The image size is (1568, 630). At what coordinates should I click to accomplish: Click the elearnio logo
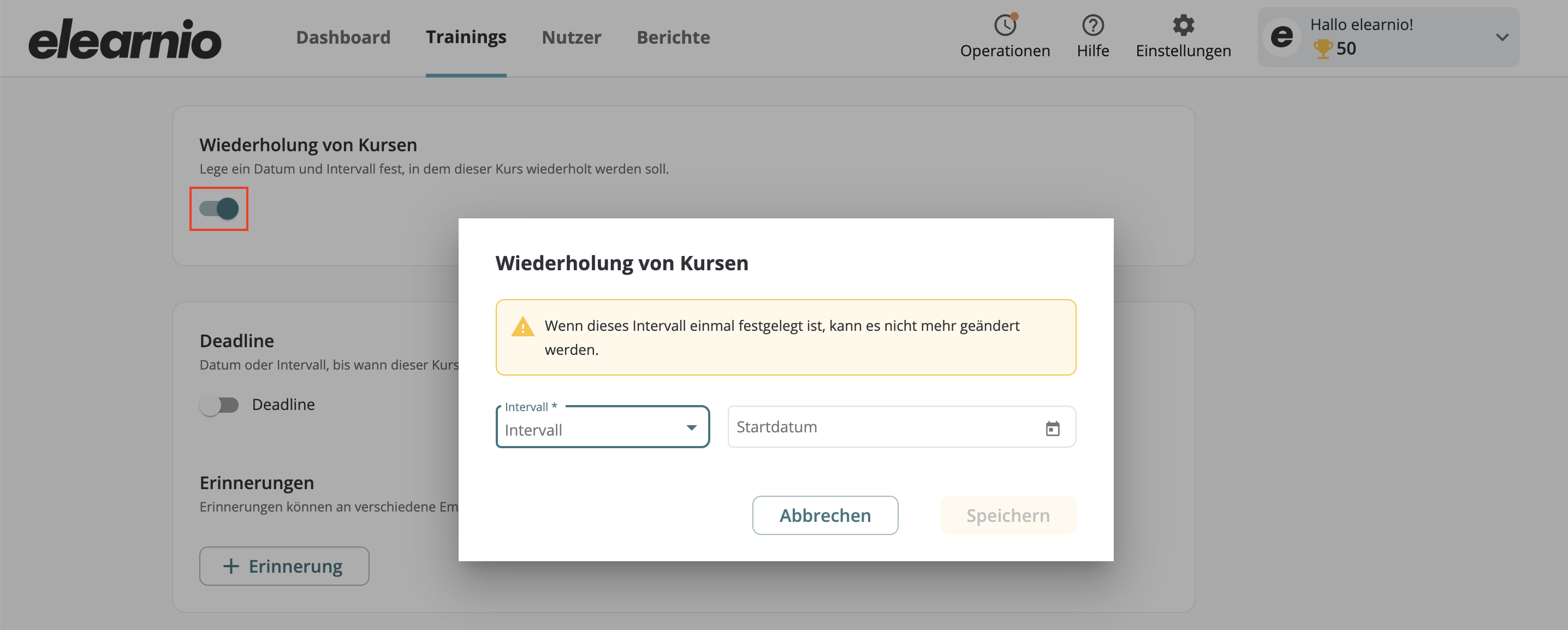click(125, 39)
